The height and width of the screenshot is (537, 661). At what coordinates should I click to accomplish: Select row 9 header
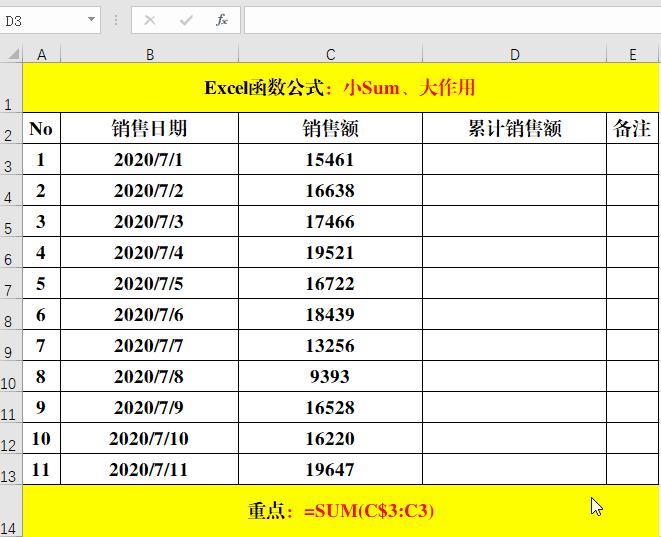[11, 345]
